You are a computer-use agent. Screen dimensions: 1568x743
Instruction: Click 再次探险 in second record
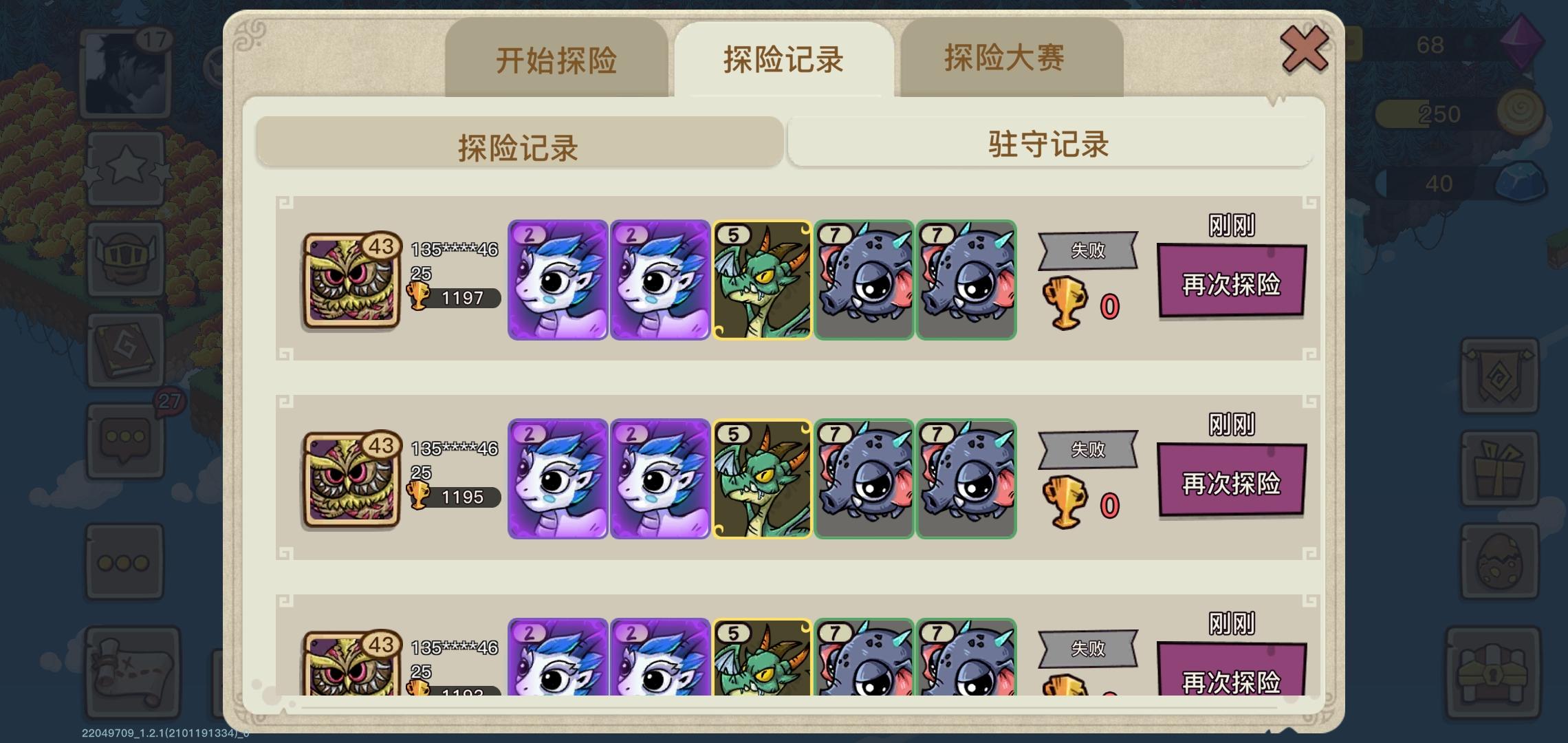coord(1231,480)
